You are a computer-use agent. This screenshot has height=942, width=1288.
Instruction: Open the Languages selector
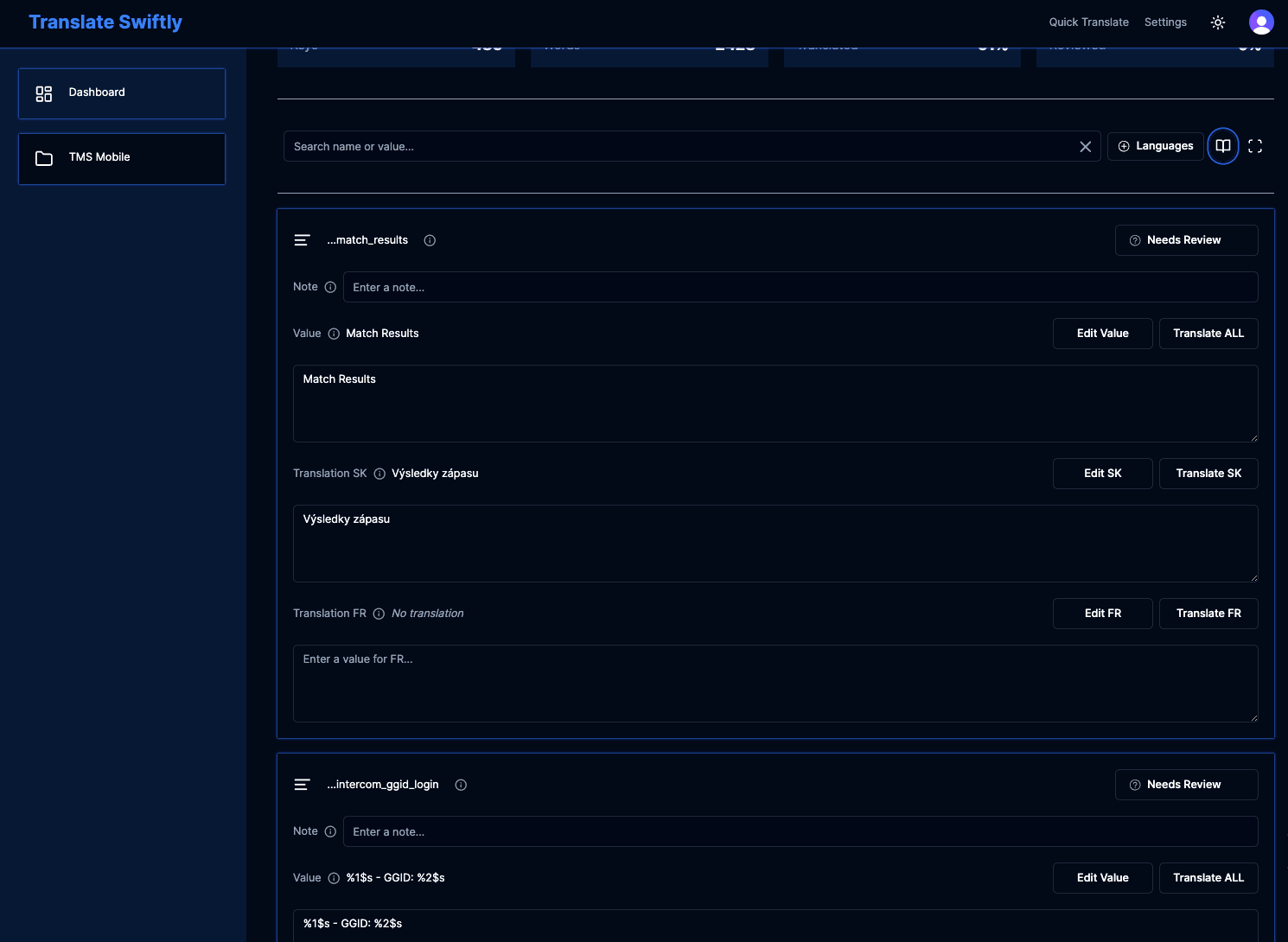1155,146
